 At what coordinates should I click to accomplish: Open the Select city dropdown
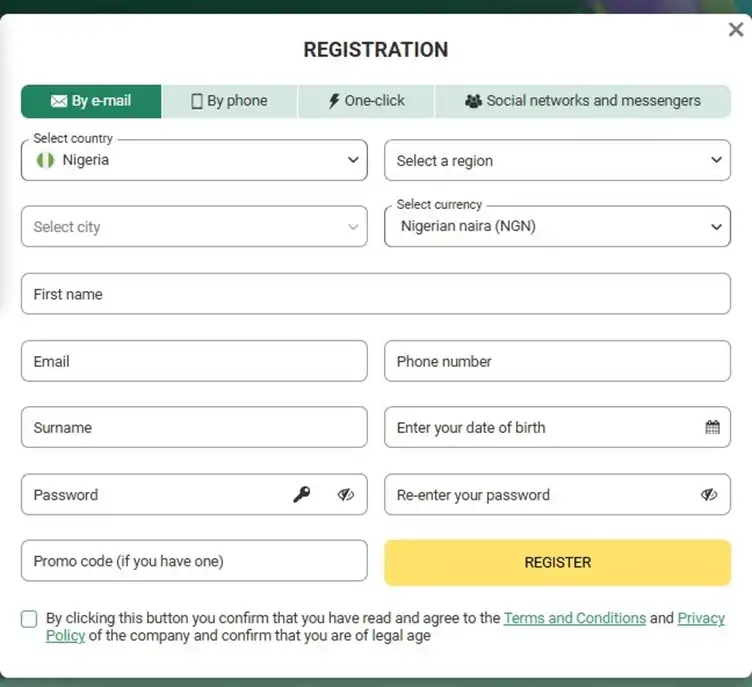194,226
